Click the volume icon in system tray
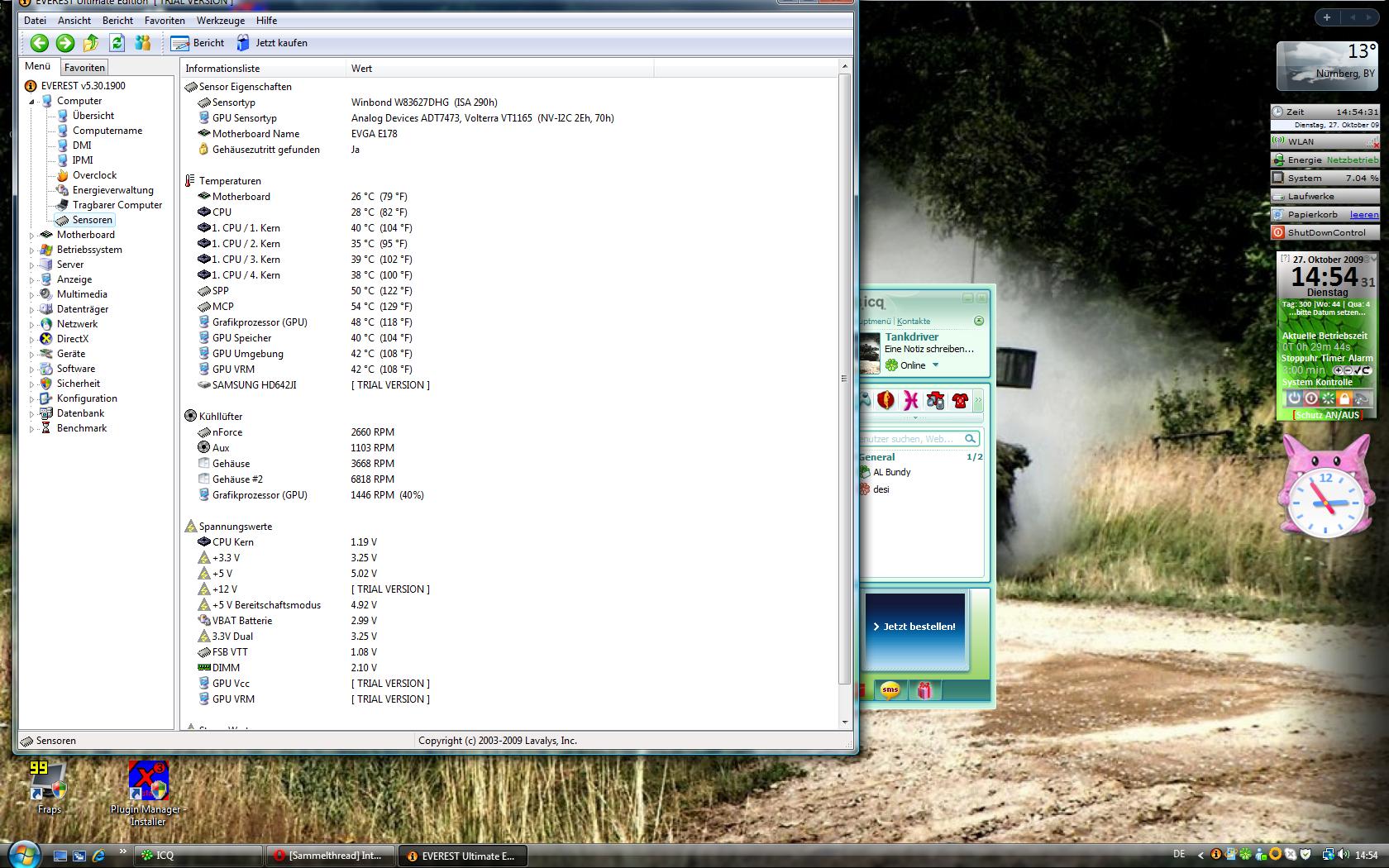The width and height of the screenshot is (1389, 868). 1343,855
